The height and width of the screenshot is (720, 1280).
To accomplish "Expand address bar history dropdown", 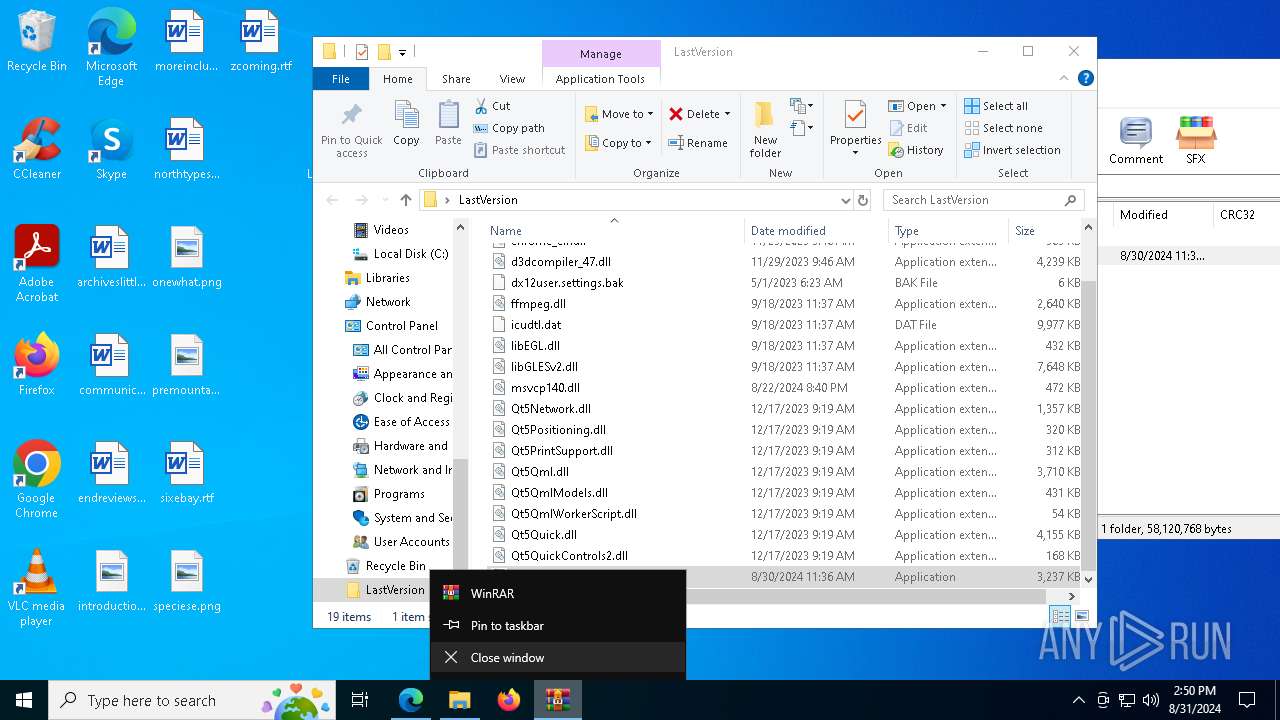I will pos(846,200).
